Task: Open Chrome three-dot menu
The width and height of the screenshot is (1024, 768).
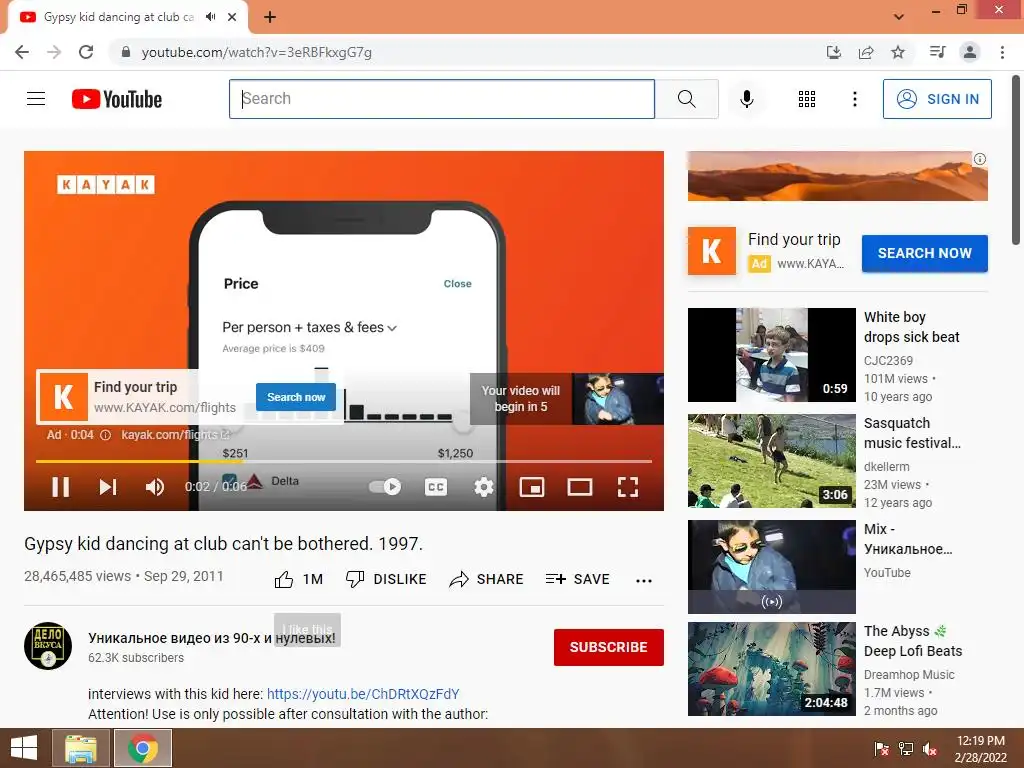Action: pos(1002,52)
